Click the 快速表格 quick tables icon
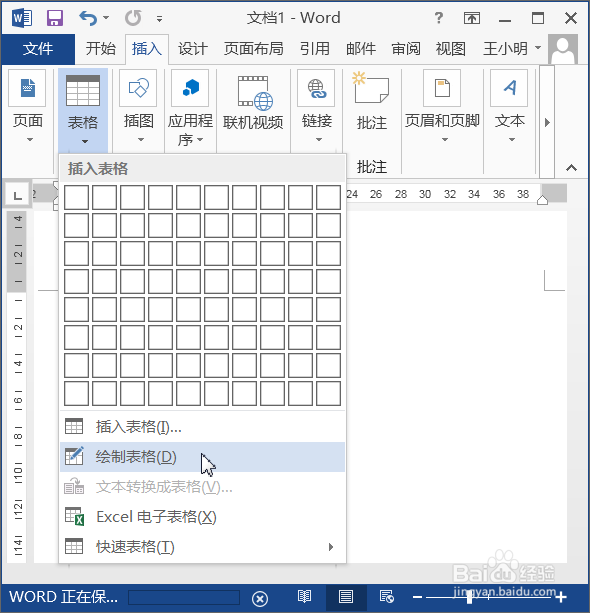 (74, 546)
